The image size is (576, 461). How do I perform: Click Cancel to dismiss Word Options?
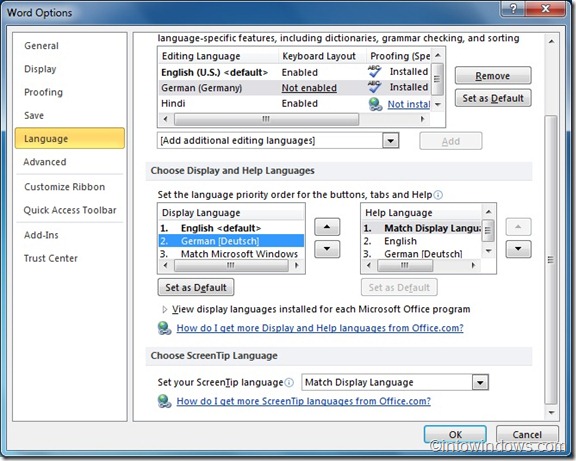pos(527,435)
